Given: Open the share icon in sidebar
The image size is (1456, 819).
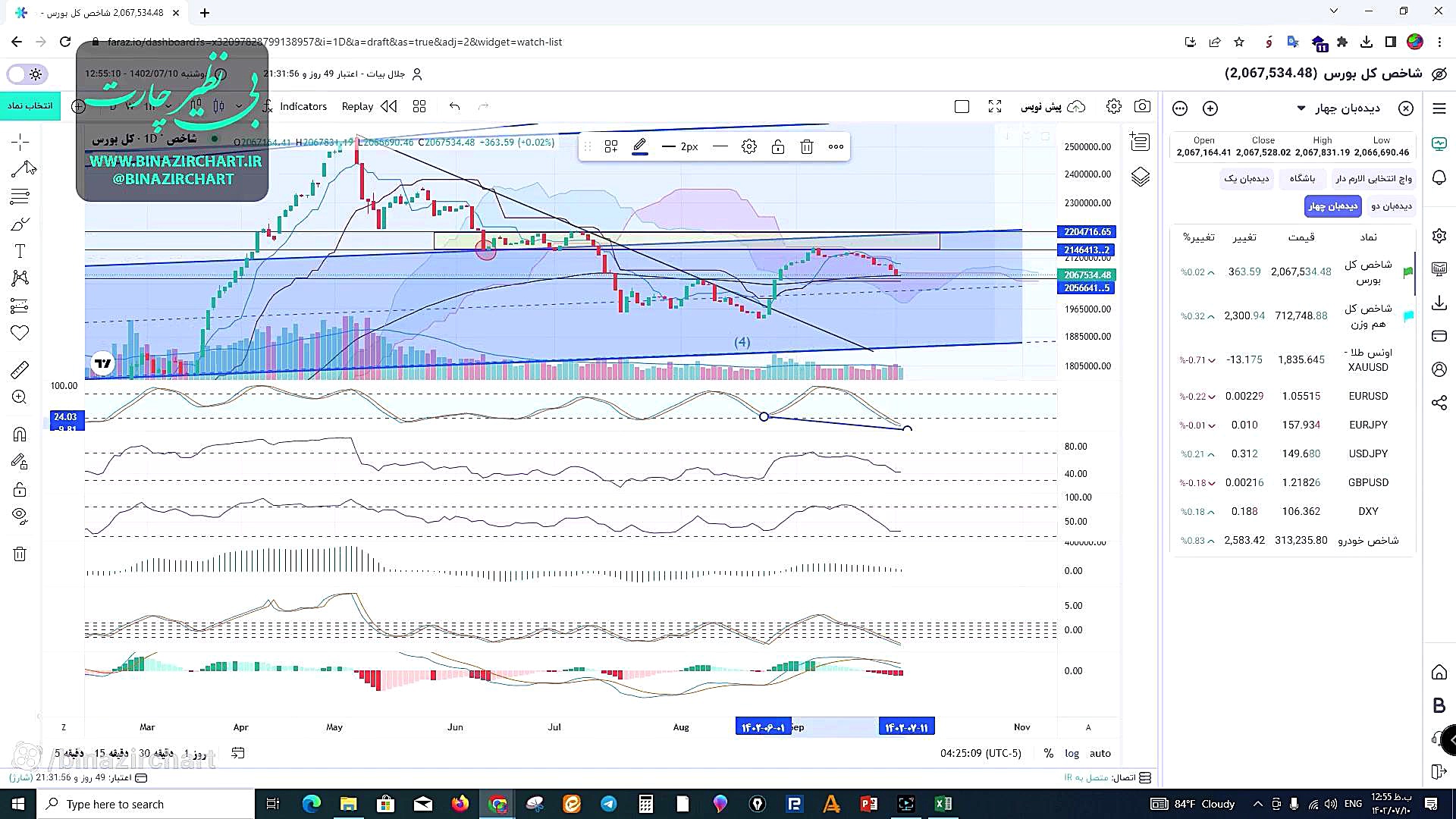Looking at the screenshot, I should tap(1439, 403).
